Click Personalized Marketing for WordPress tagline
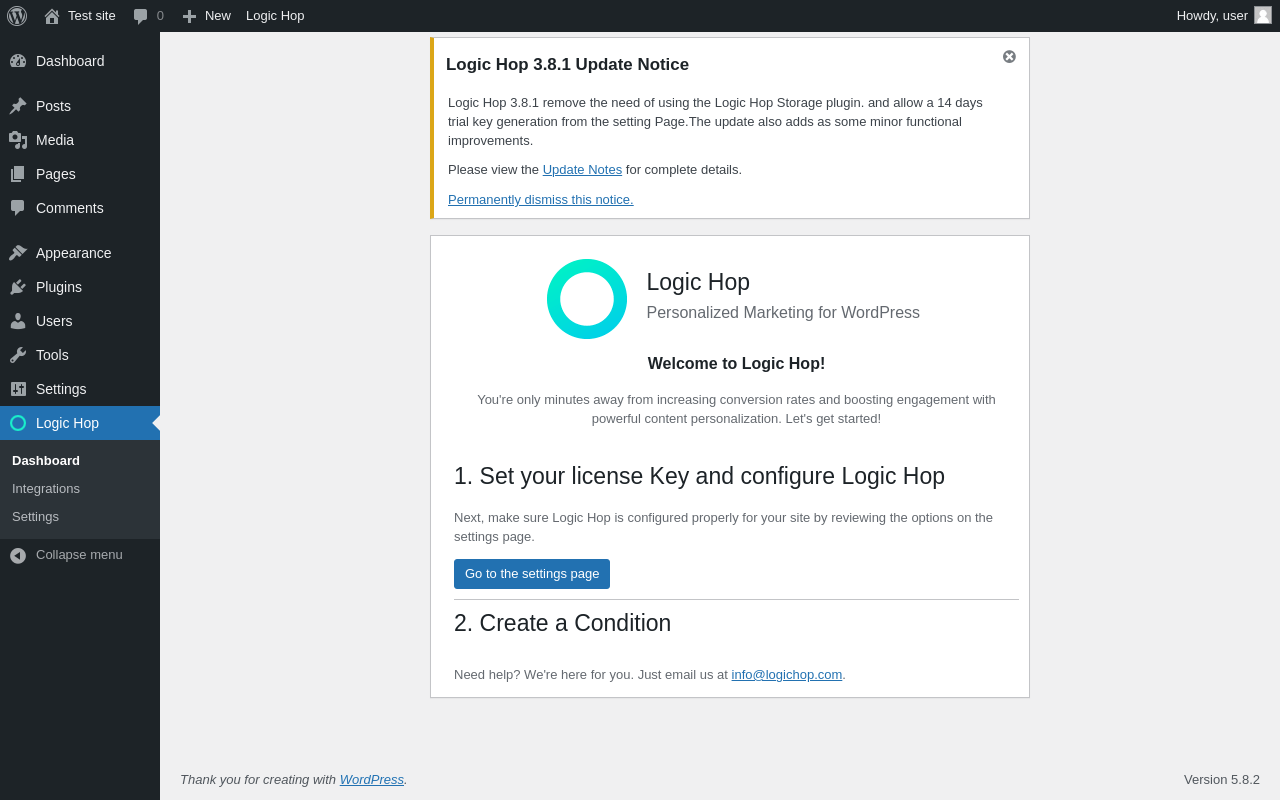The image size is (1280, 800). 783,313
